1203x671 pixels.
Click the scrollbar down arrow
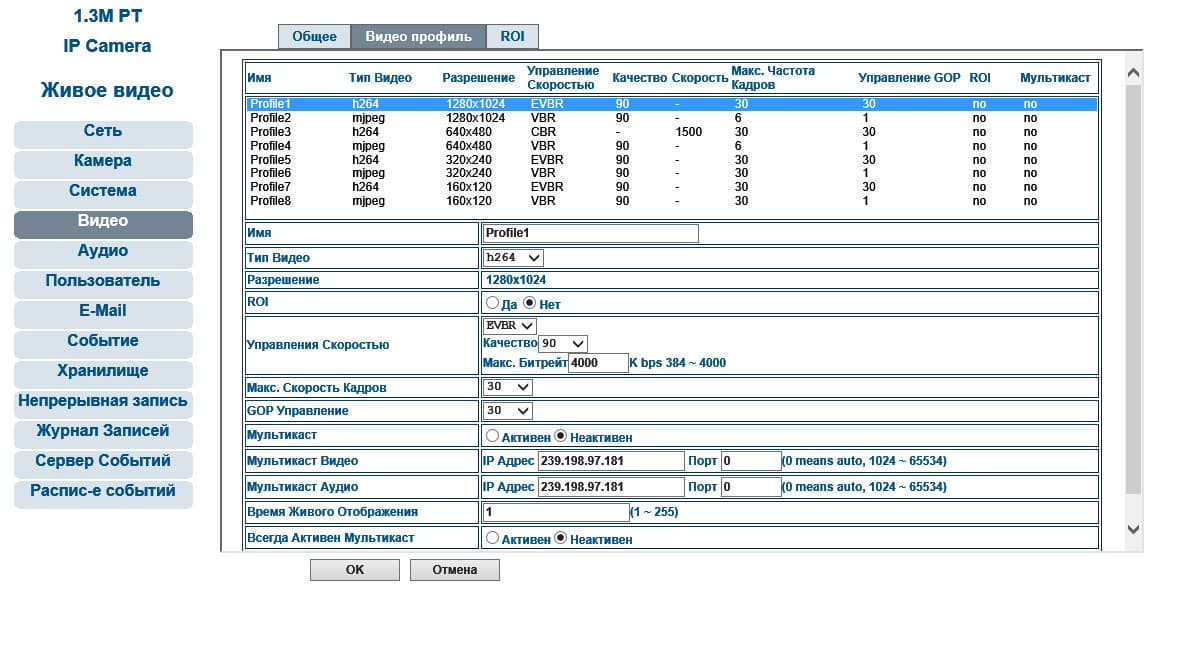tap(1133, 529)
